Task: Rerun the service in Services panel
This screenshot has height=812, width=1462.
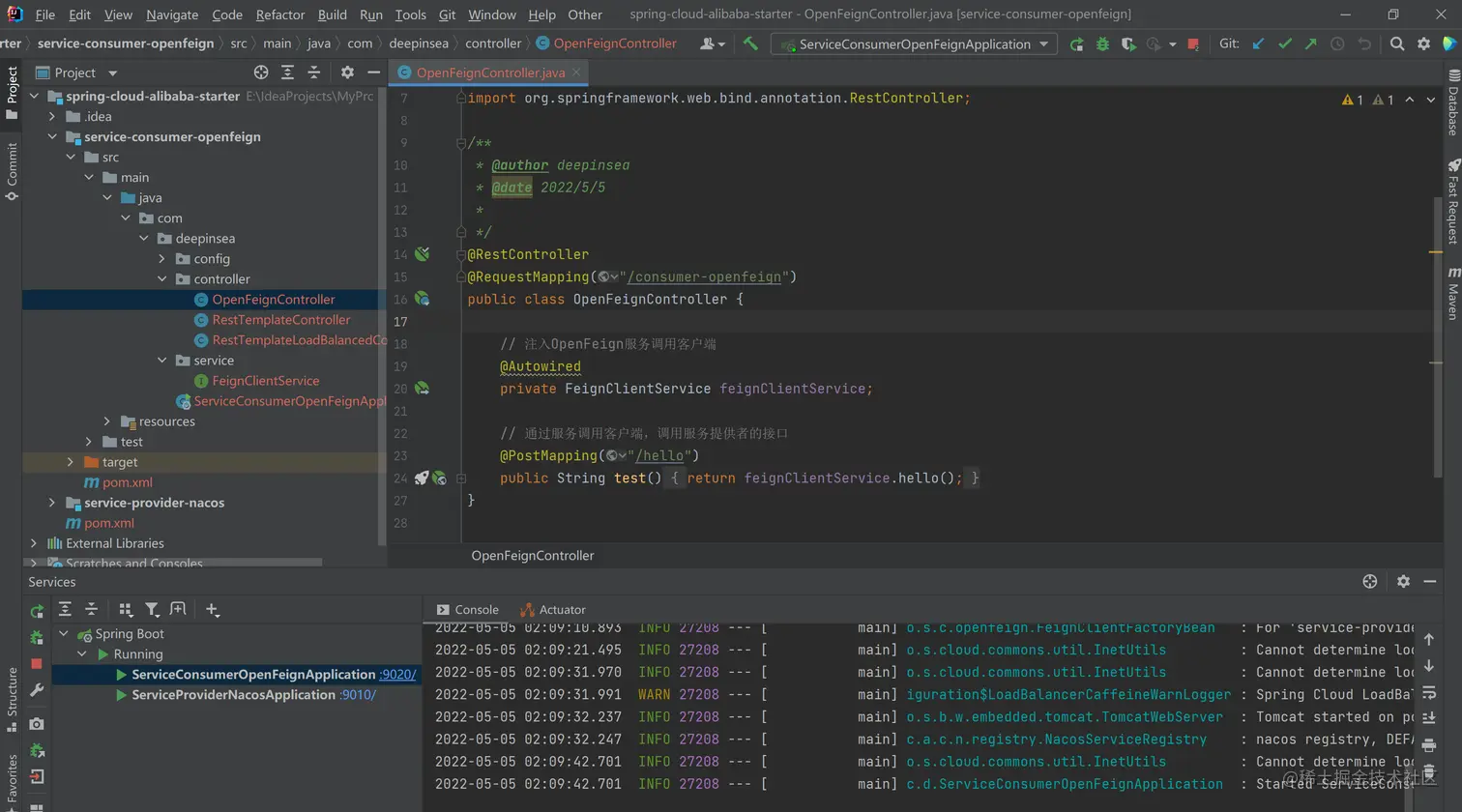Action: [x=37, y=611]
